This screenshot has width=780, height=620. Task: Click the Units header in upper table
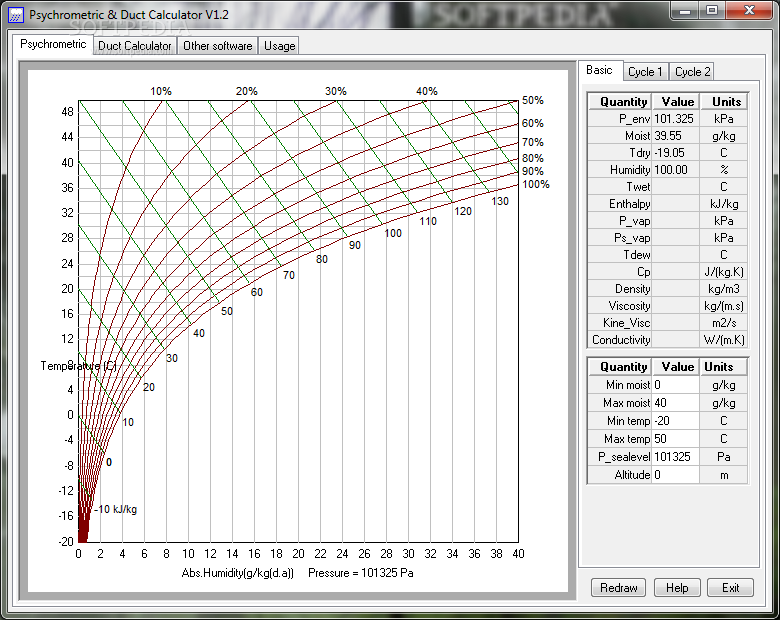tap(724, 102)
